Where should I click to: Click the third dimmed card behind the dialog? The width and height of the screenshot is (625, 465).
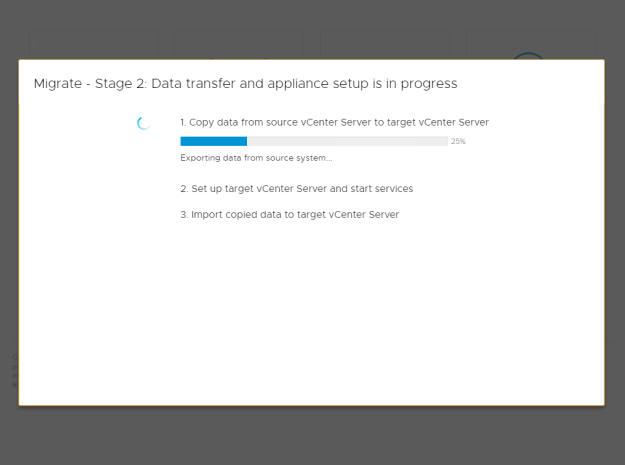(385, 45)
